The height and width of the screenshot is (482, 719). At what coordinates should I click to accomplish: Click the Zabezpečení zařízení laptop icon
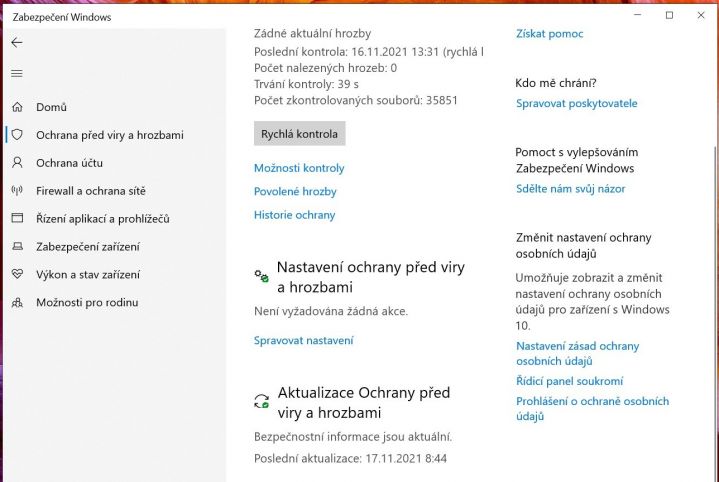click(17, 247)
